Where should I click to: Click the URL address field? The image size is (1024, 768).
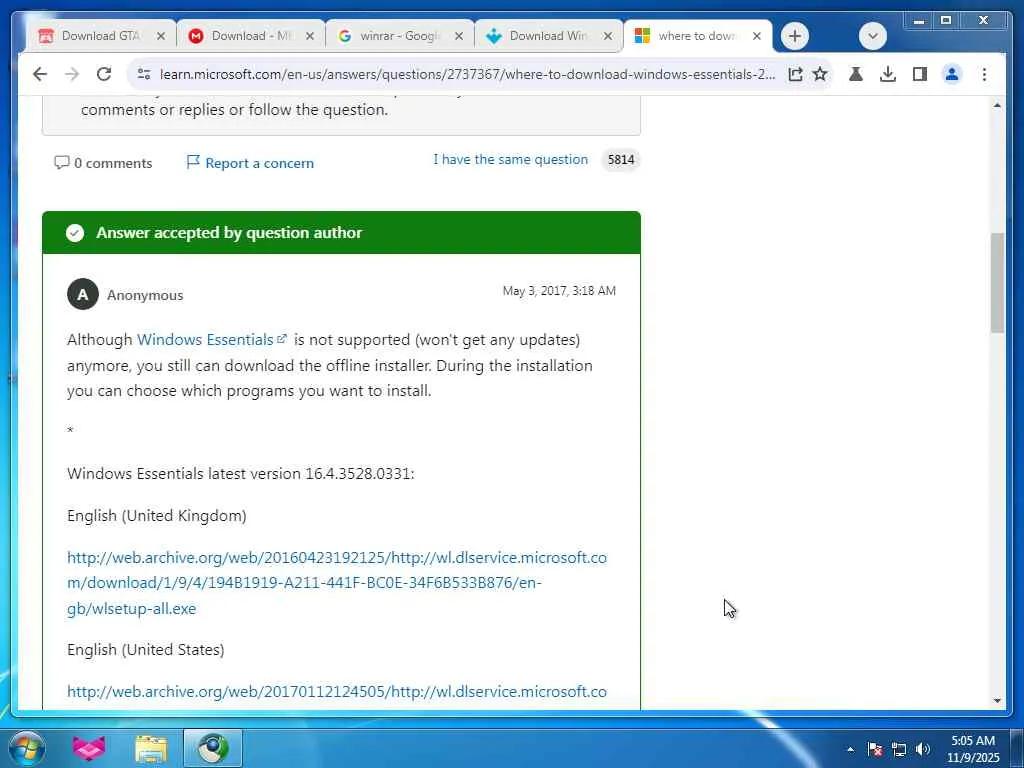(x=468, y=74)
